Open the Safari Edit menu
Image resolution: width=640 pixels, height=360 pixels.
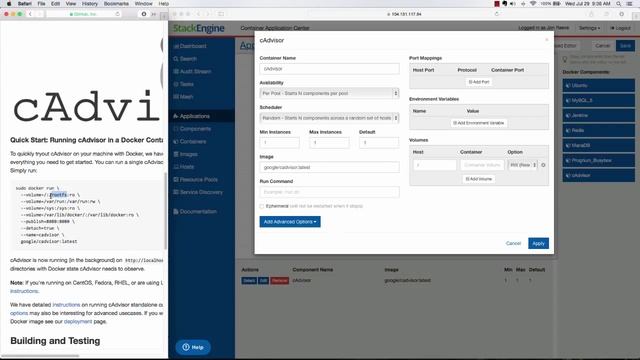click(56, 4)
